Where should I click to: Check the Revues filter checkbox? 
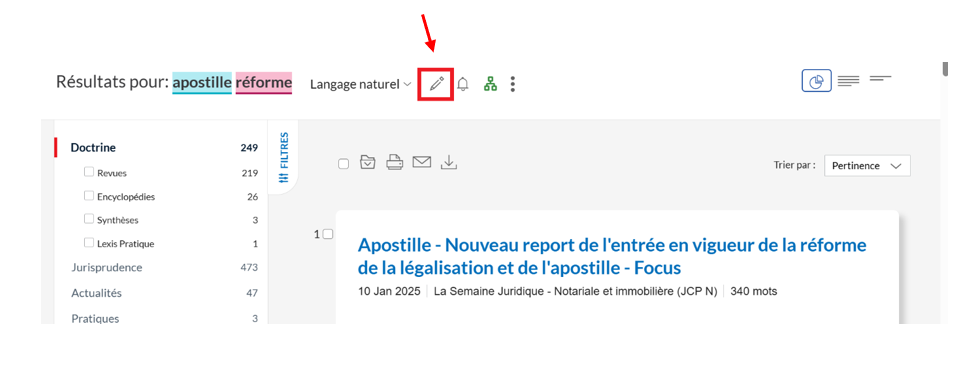(89, 172)
